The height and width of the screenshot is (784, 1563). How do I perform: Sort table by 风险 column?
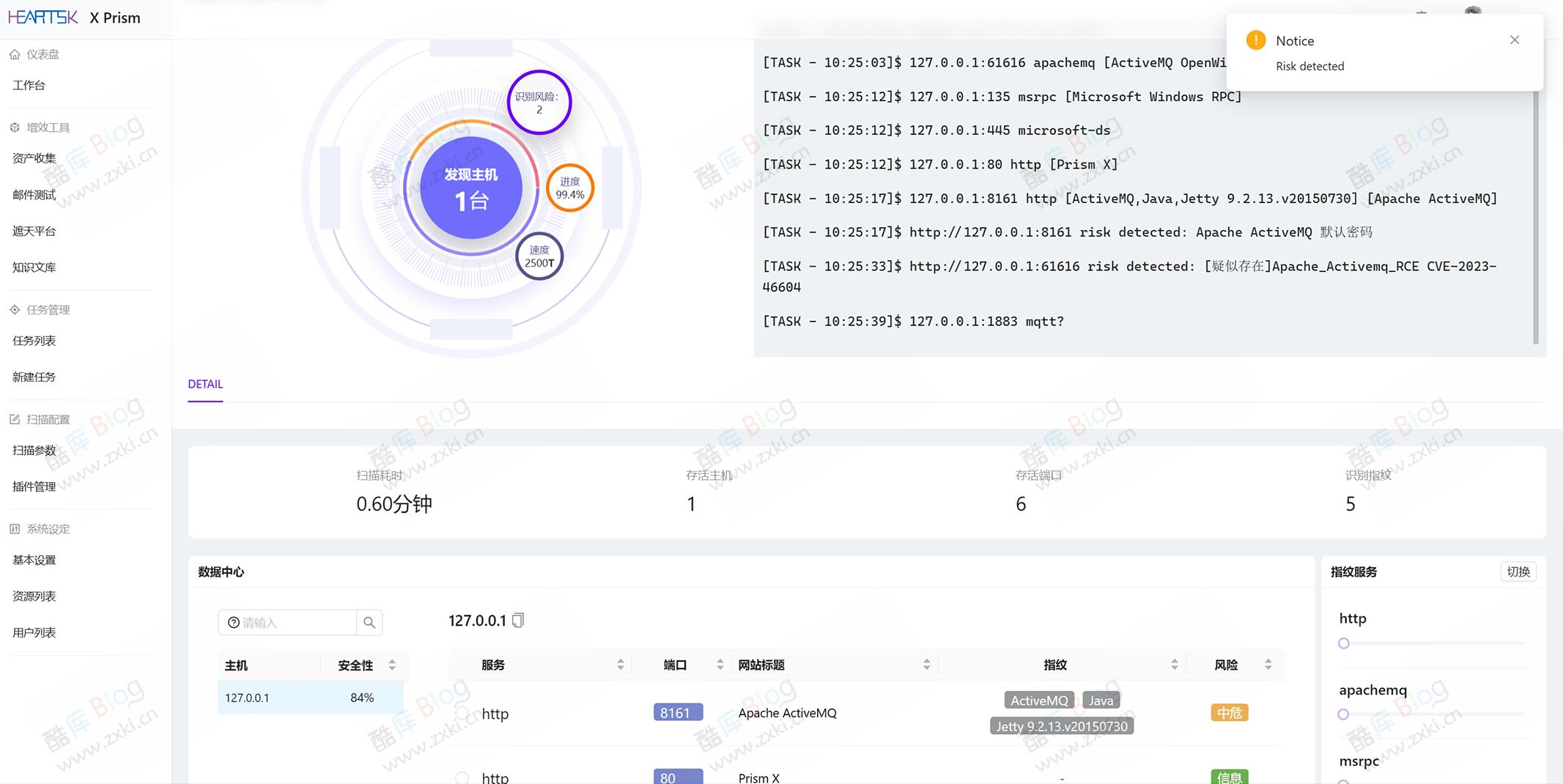(1268, 665)
